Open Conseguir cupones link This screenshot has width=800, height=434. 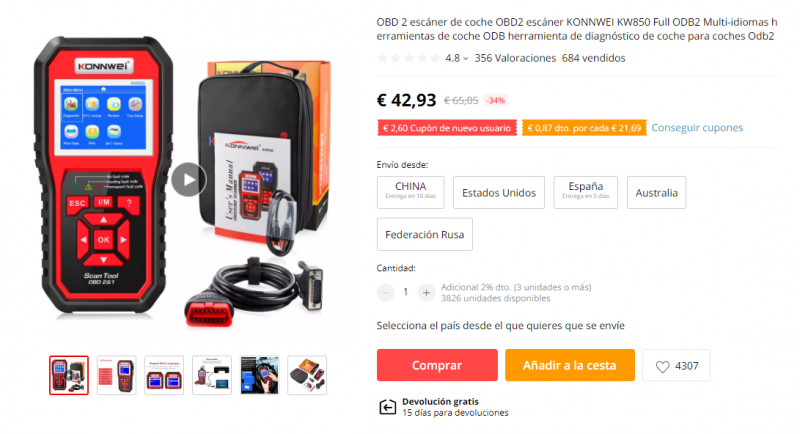tap(697, 127)
